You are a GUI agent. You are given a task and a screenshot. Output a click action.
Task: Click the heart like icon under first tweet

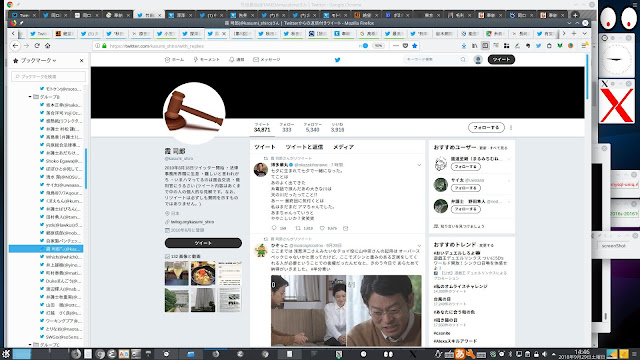tap(322, 228)
